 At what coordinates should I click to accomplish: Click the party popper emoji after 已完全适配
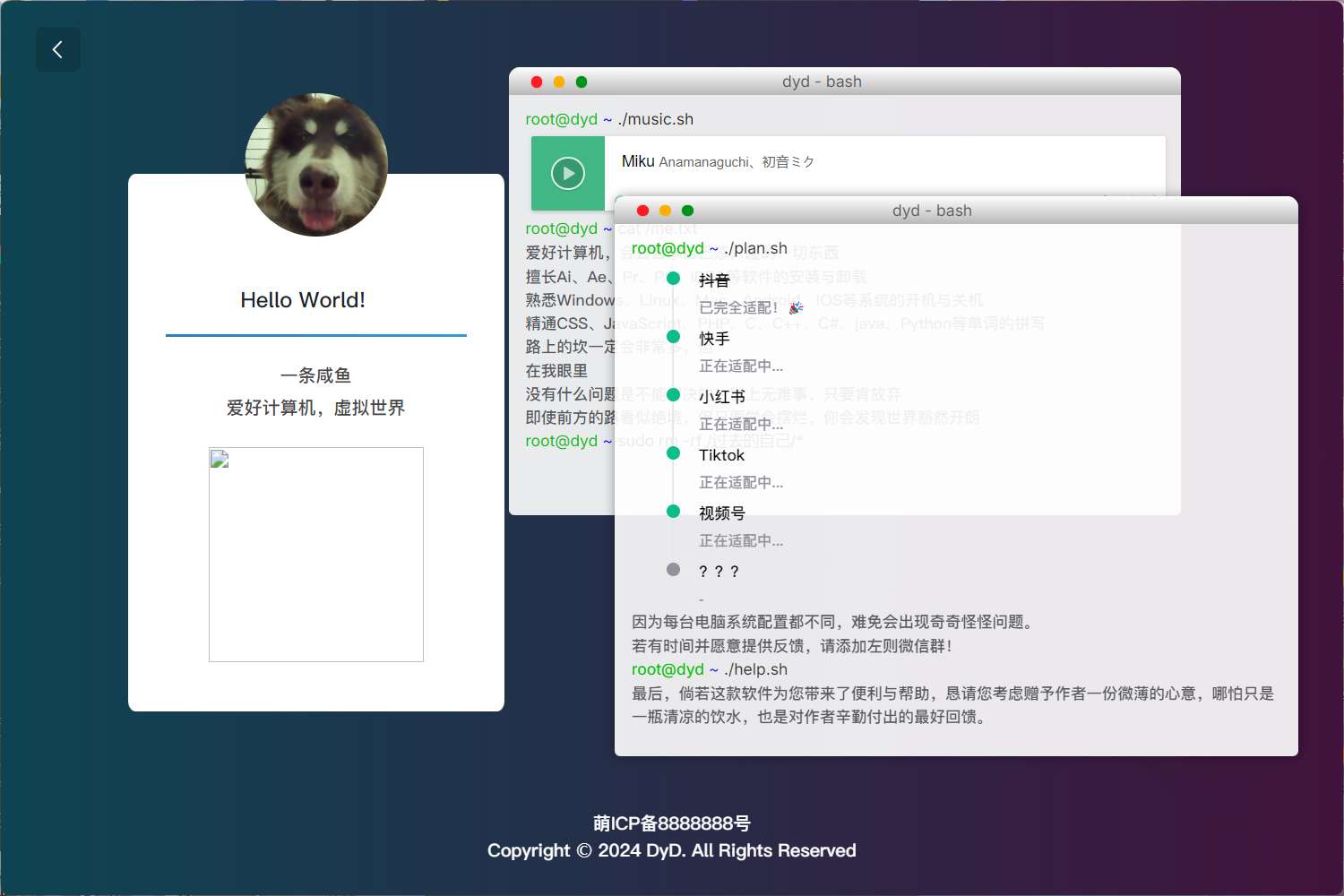[x=796, y=307]
